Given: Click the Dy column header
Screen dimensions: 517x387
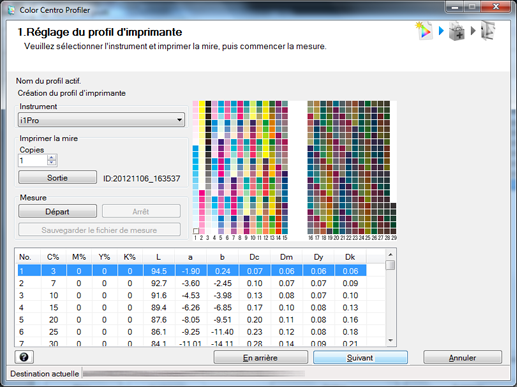Looking at the screenshot, I should point(319,257).
